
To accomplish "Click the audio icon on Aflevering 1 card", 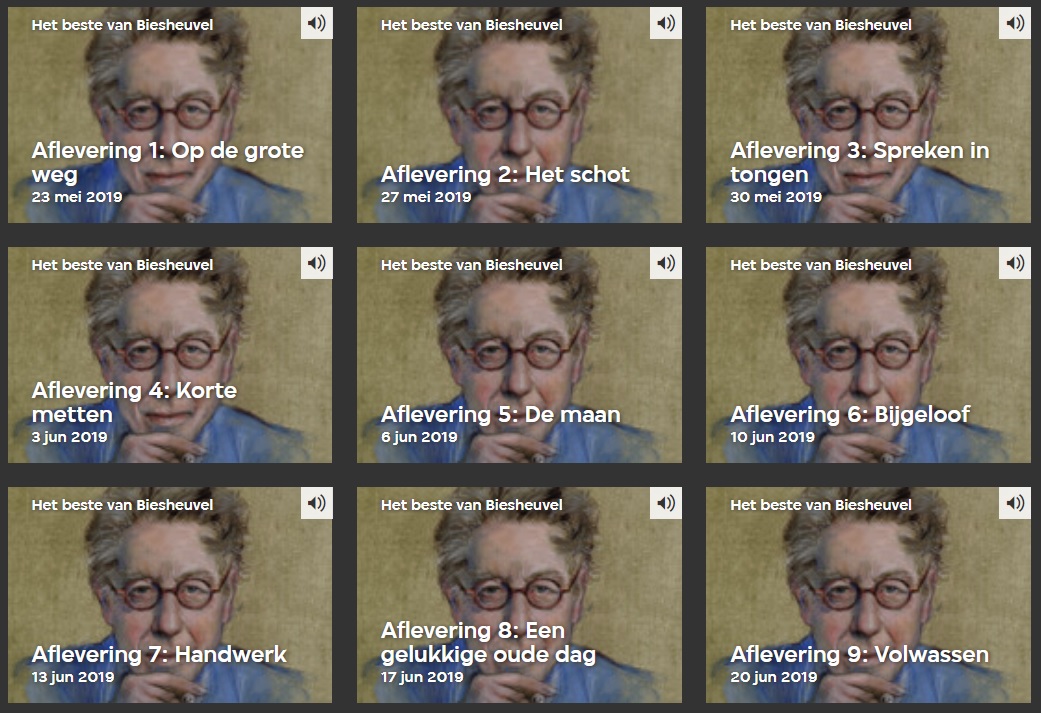I will [x=317, y=23].
